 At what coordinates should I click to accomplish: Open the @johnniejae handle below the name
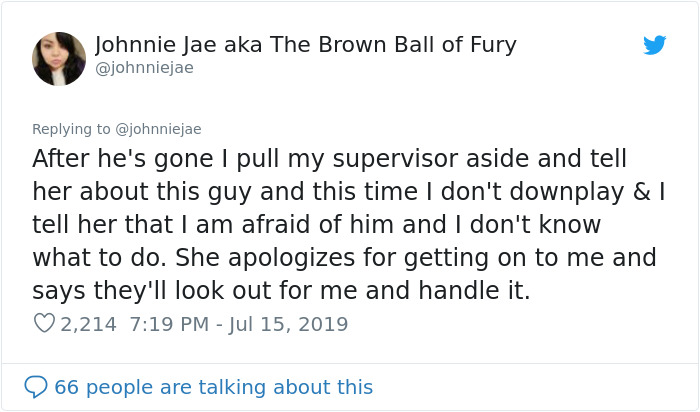144,68
